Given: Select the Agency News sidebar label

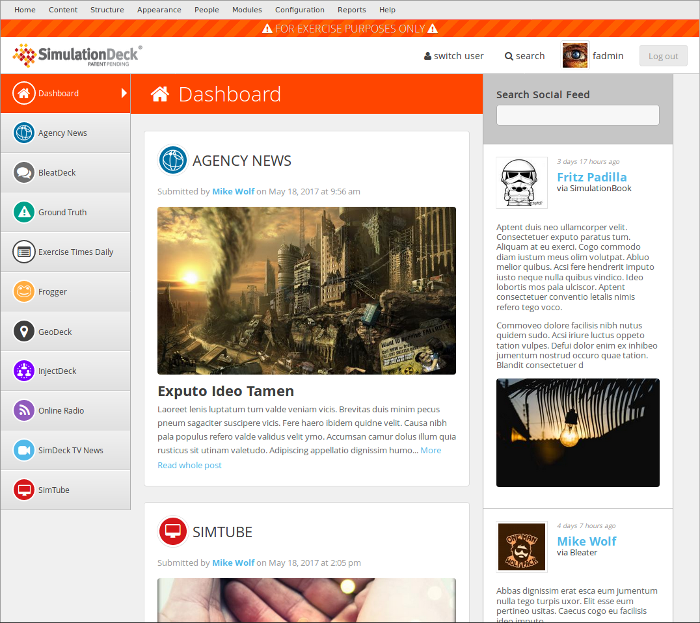Looking at the screenshot, I should click(x=62, y=133).
